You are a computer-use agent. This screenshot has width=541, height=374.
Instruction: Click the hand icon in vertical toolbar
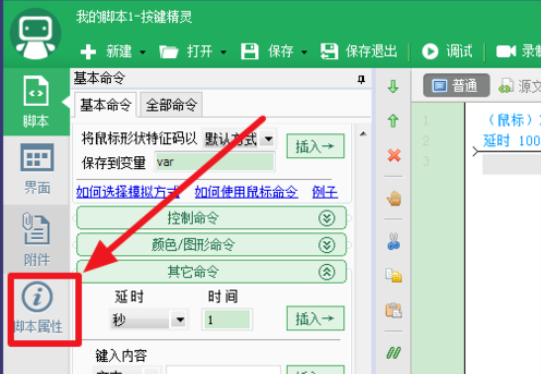click(x=394, y=199)
